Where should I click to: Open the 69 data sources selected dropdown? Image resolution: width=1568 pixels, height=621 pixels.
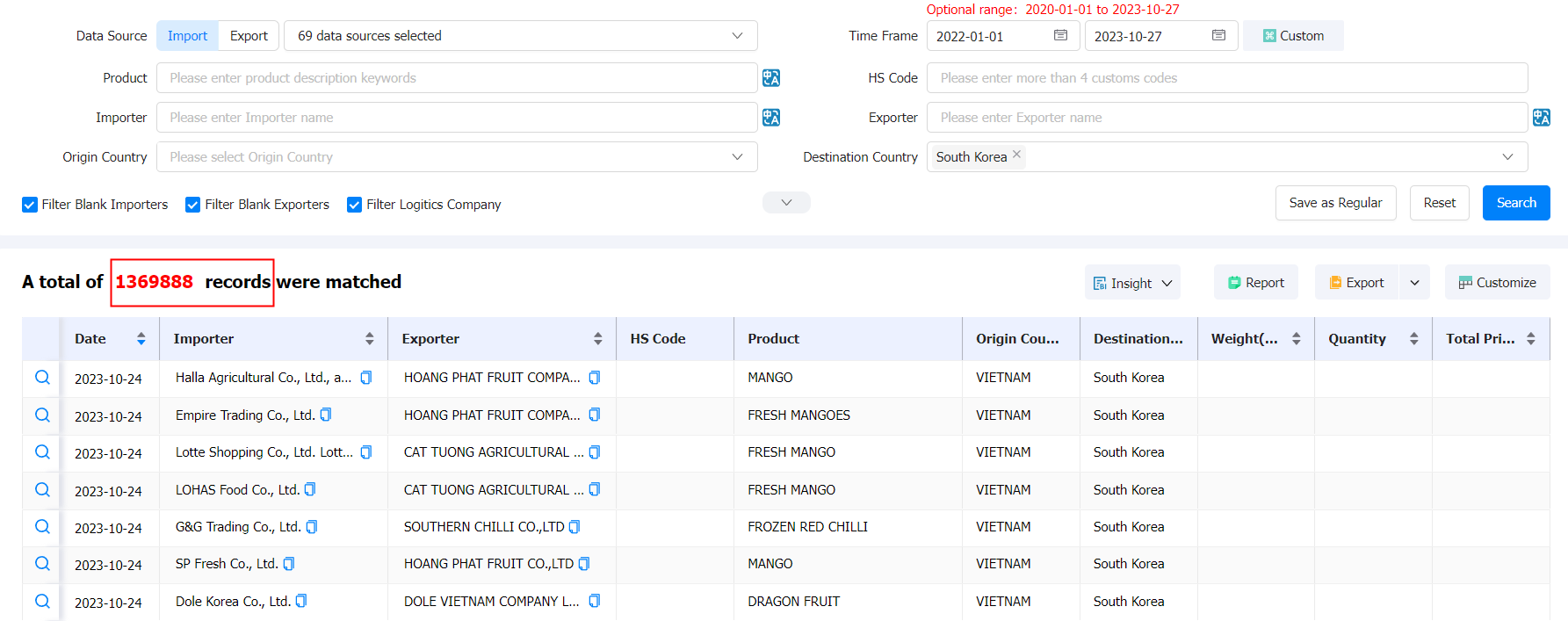521,36
